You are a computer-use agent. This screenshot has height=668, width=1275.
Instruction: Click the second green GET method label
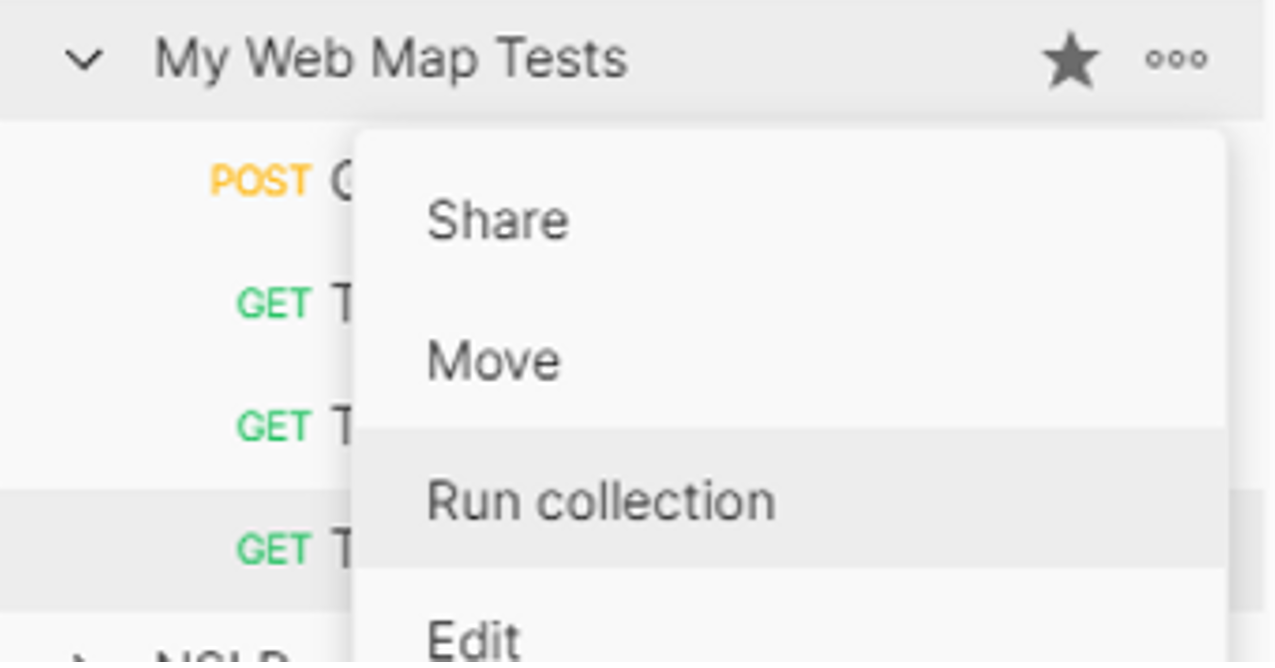273,427
